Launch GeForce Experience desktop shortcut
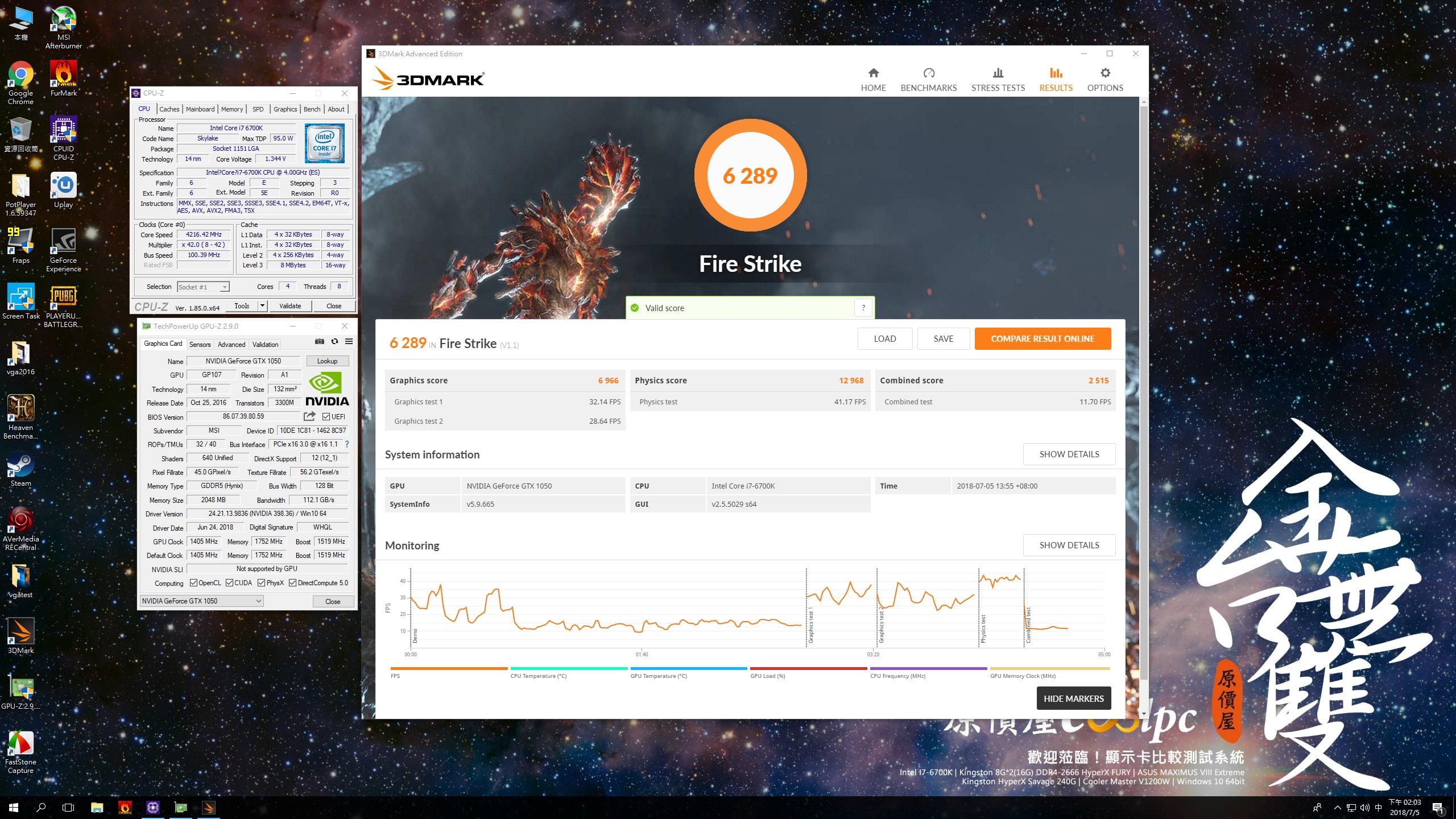 click(64, 250)
